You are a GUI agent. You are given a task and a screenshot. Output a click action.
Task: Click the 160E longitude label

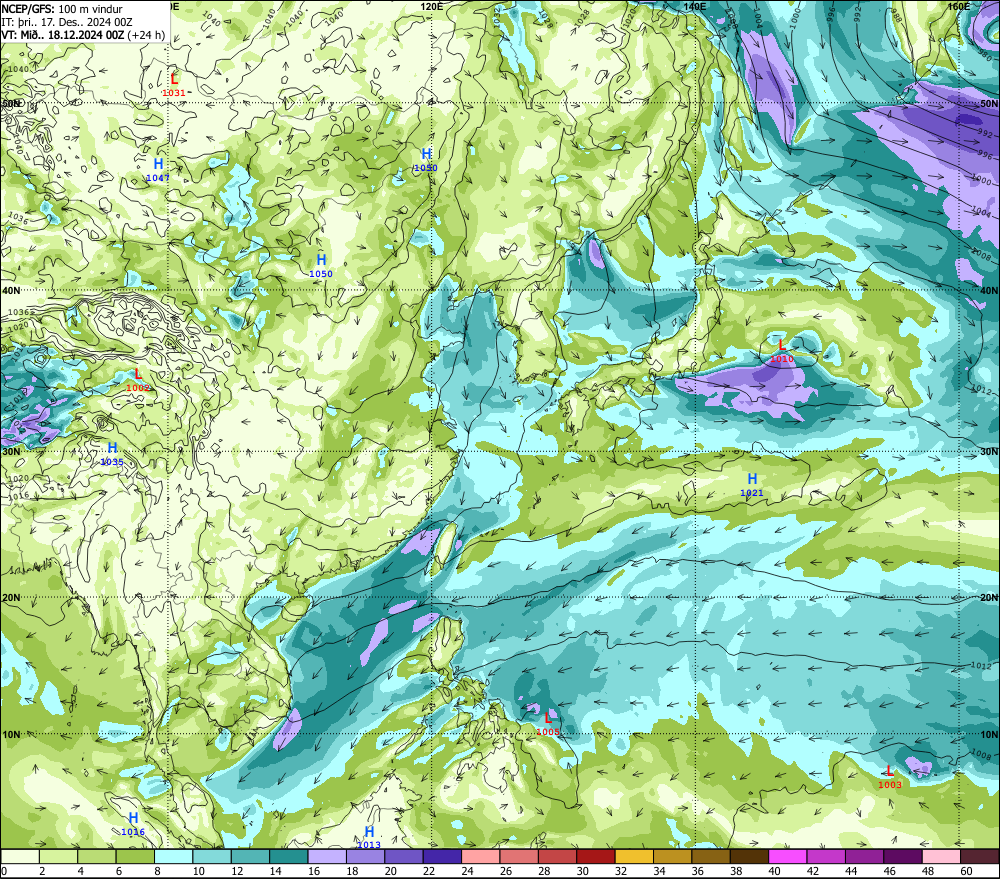click(x=959, y=6)
